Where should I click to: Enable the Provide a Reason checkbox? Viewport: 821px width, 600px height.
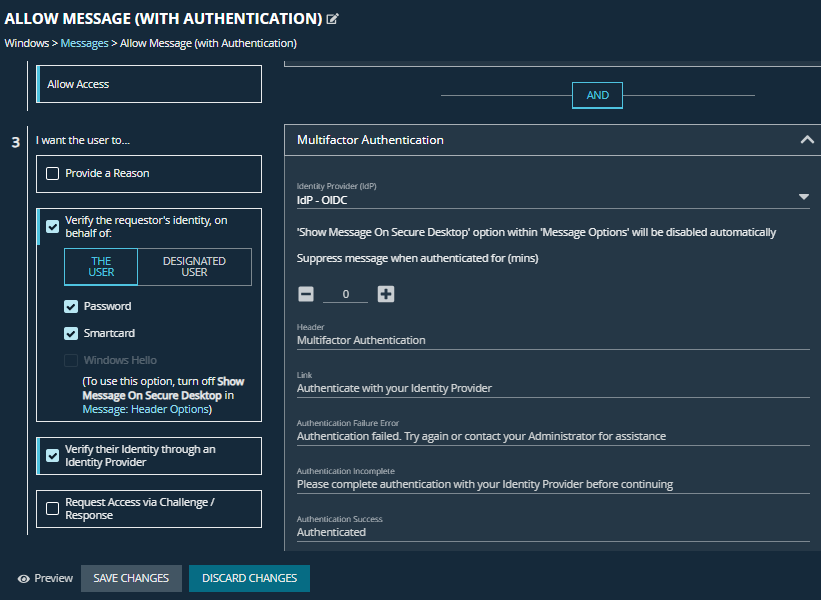tap(51, 174)
